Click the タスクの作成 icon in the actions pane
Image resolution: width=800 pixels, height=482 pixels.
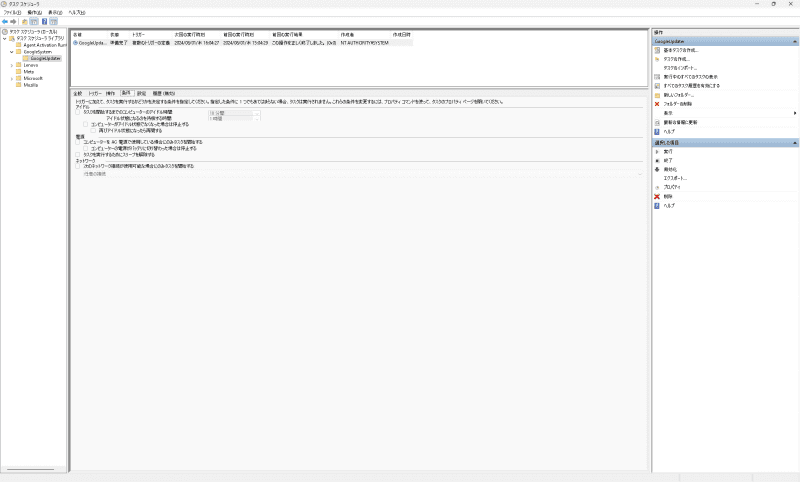tap(657, 59)
